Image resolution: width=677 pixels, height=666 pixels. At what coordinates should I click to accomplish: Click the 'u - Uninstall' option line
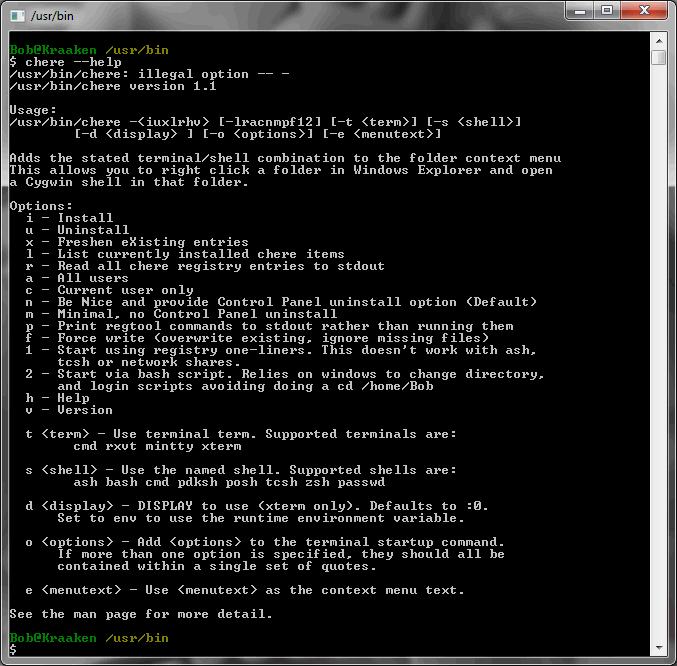coord(77,230)
